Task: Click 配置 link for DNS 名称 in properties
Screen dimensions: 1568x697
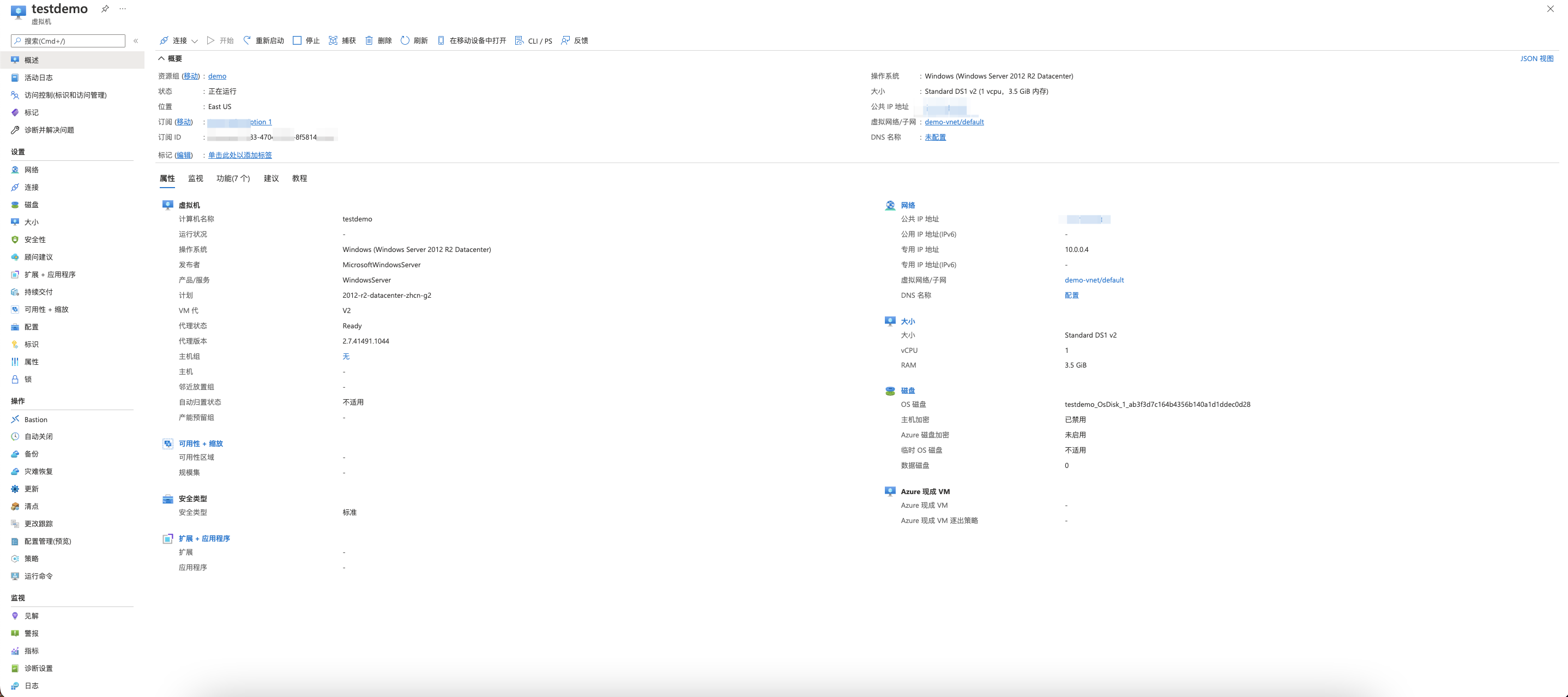Action: tap(1071, 295)
